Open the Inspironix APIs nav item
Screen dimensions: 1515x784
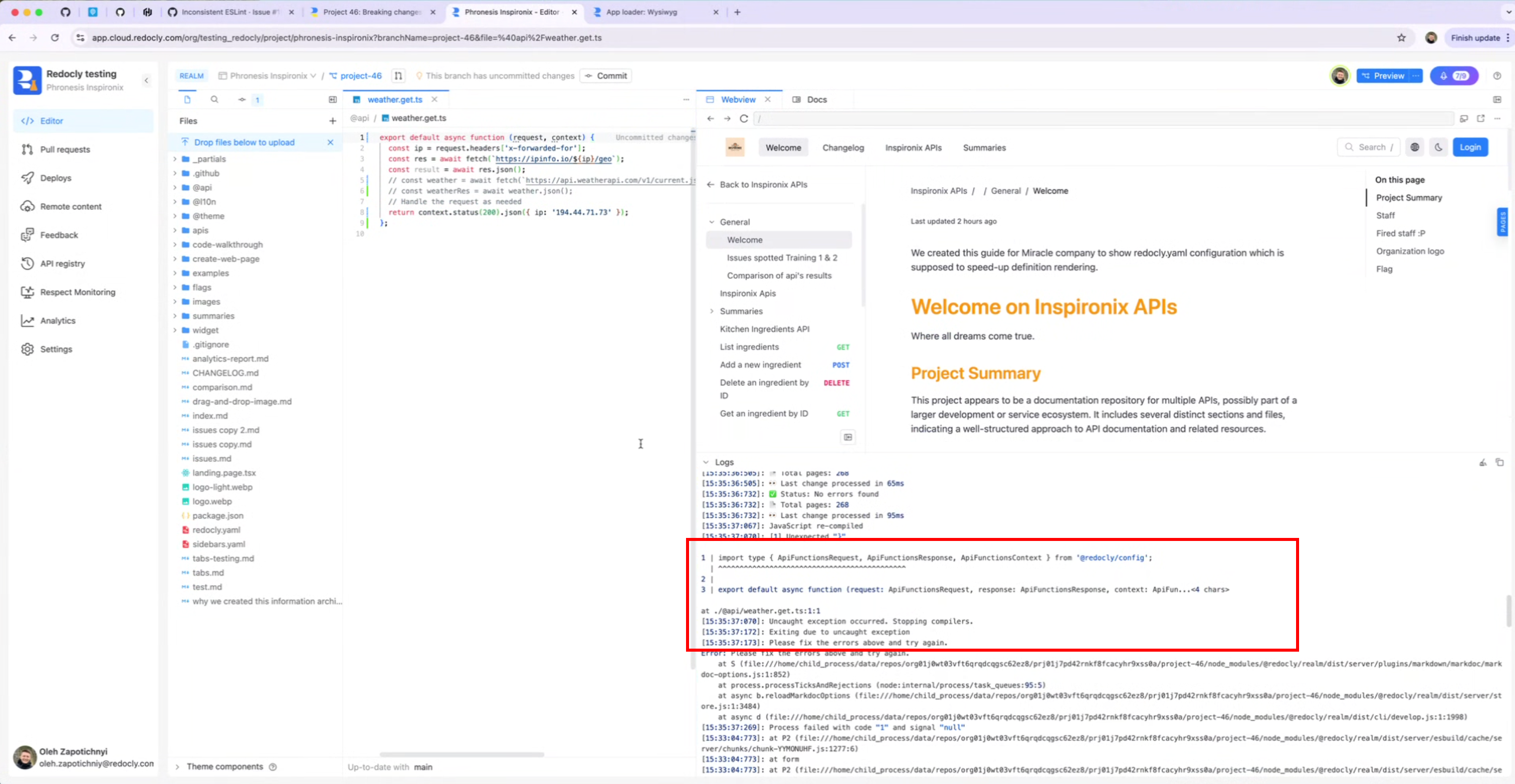tap(913, 147)
